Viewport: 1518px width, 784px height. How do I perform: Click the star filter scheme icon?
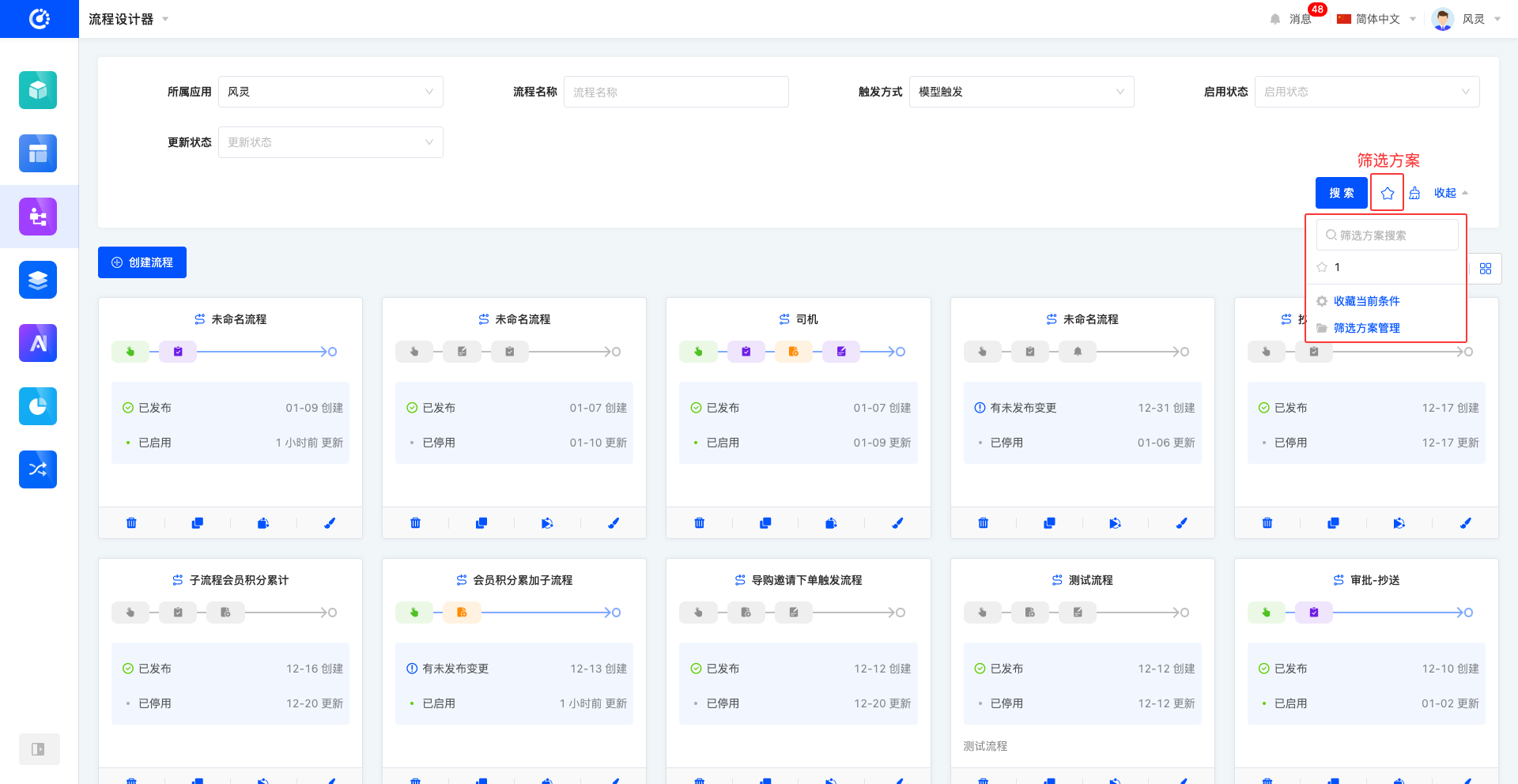[x=1387, y=193]
